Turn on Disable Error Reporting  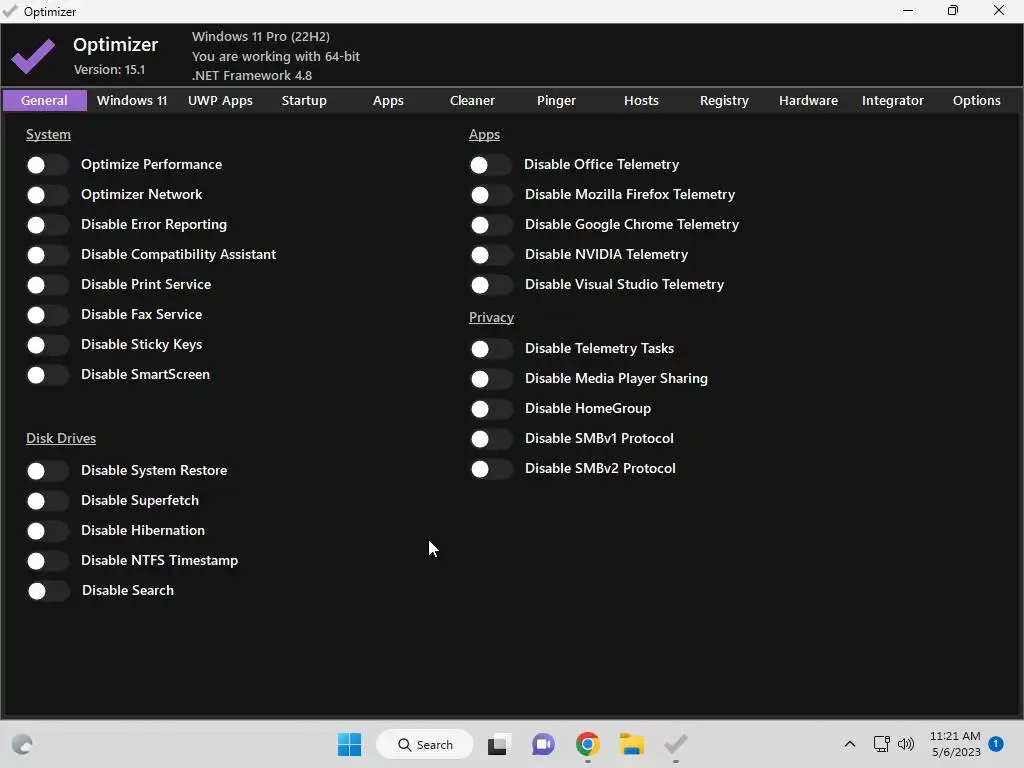coord(47,225)
